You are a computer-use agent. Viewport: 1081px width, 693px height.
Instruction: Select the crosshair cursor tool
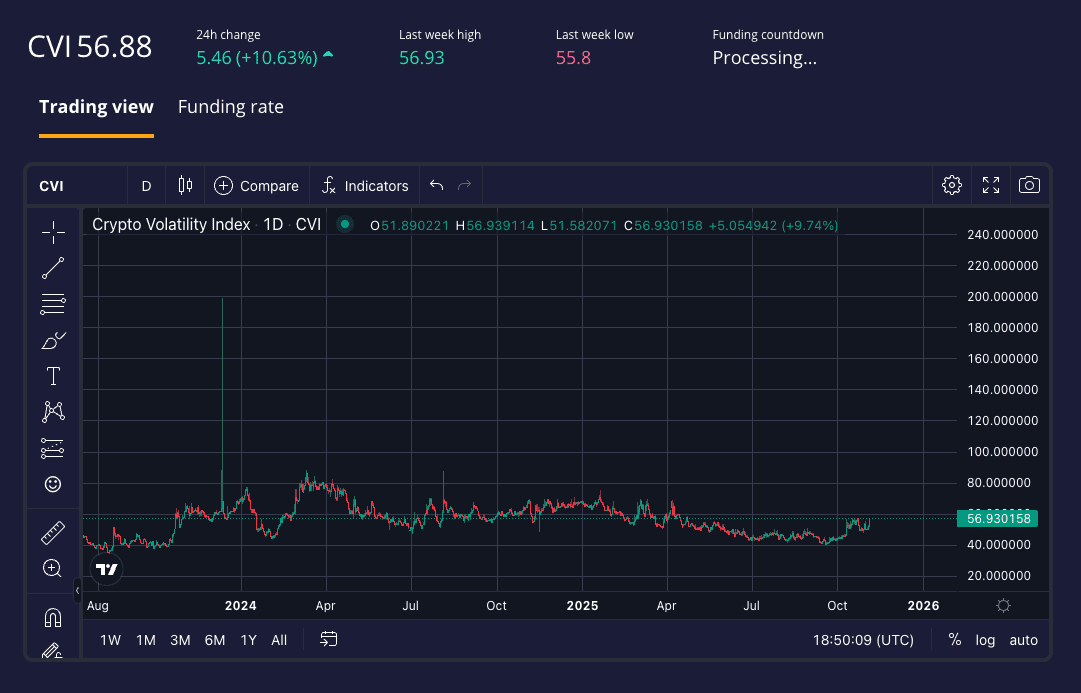click(x=53, y=232)
